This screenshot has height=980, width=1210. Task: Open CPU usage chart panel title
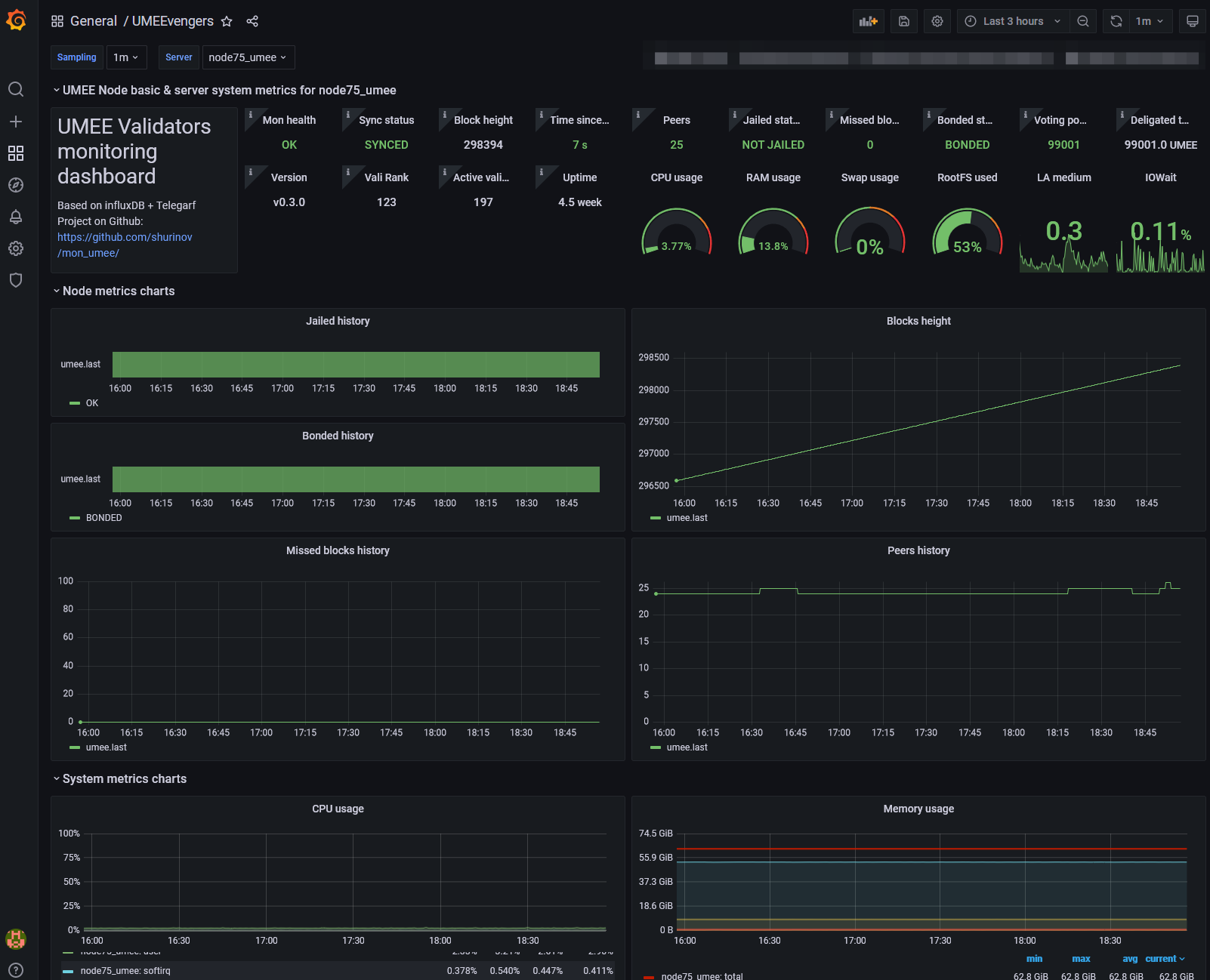tap(338, 809)
